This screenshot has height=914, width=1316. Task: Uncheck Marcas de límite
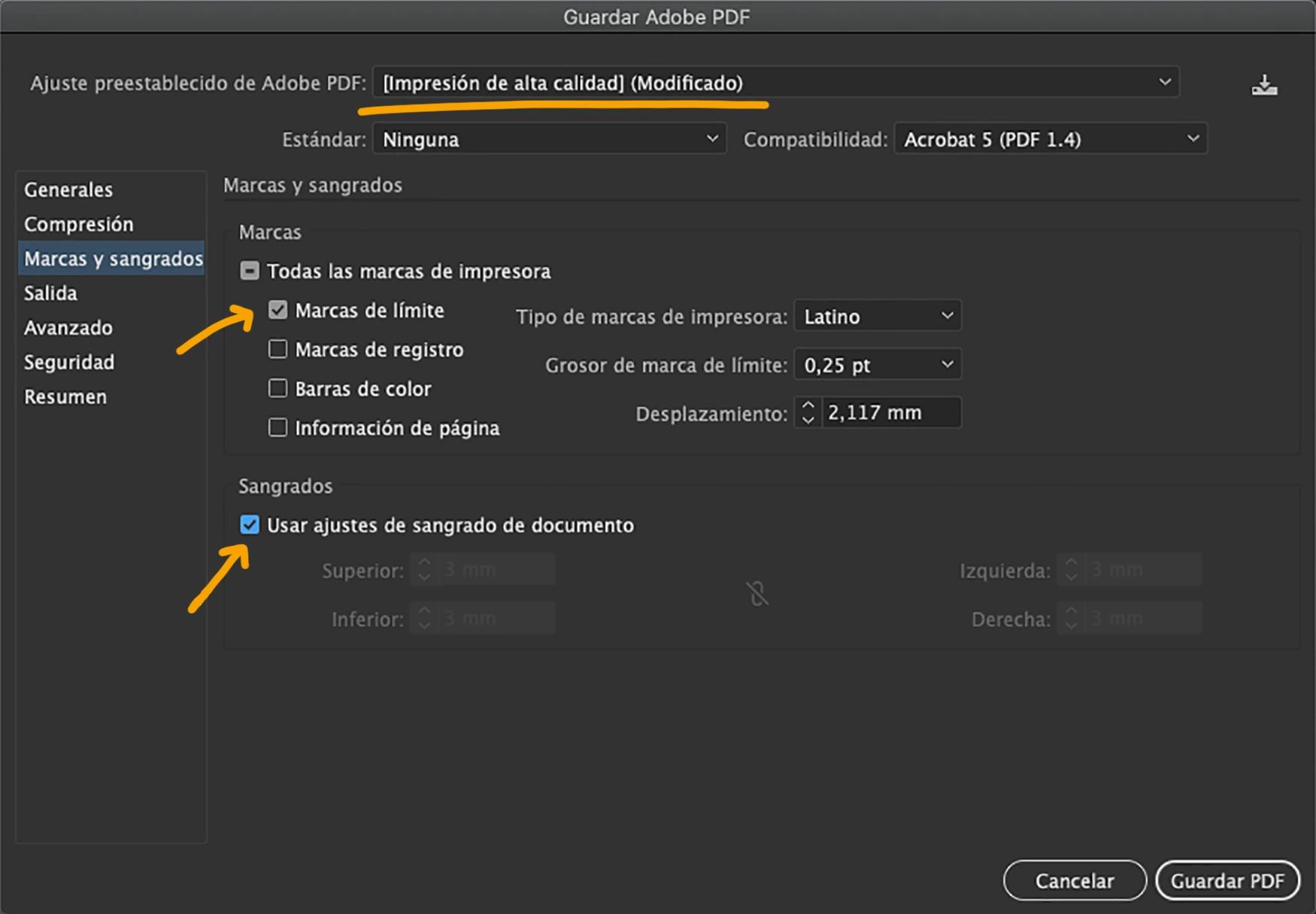click(x=278, y=310)
